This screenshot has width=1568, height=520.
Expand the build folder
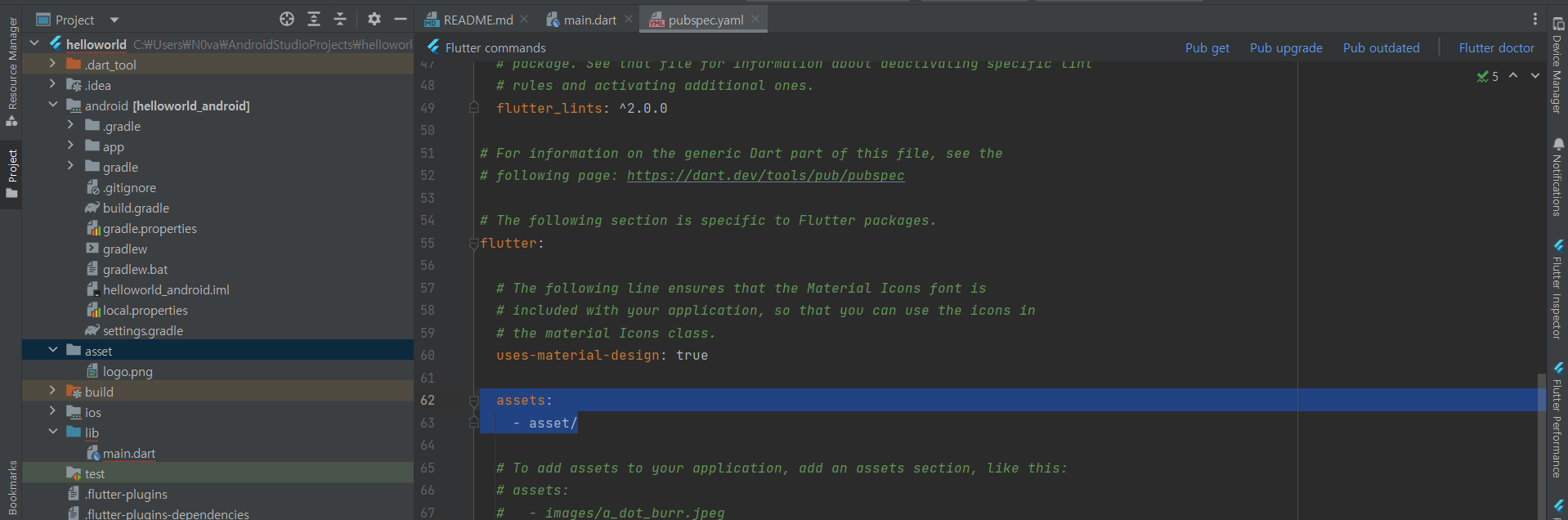coord(52,390)
